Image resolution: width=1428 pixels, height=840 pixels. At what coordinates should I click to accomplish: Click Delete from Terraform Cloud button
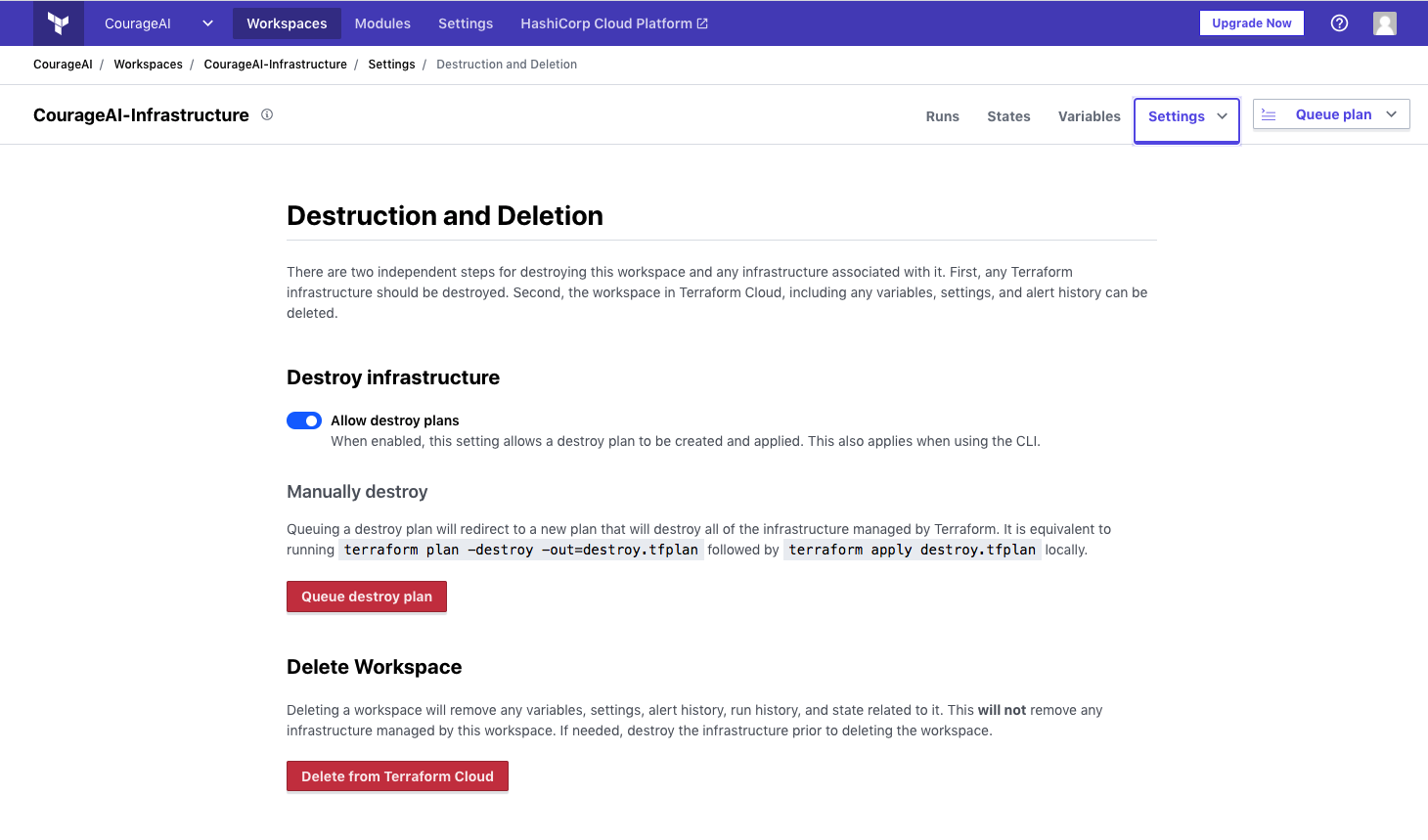coord(397,776)
